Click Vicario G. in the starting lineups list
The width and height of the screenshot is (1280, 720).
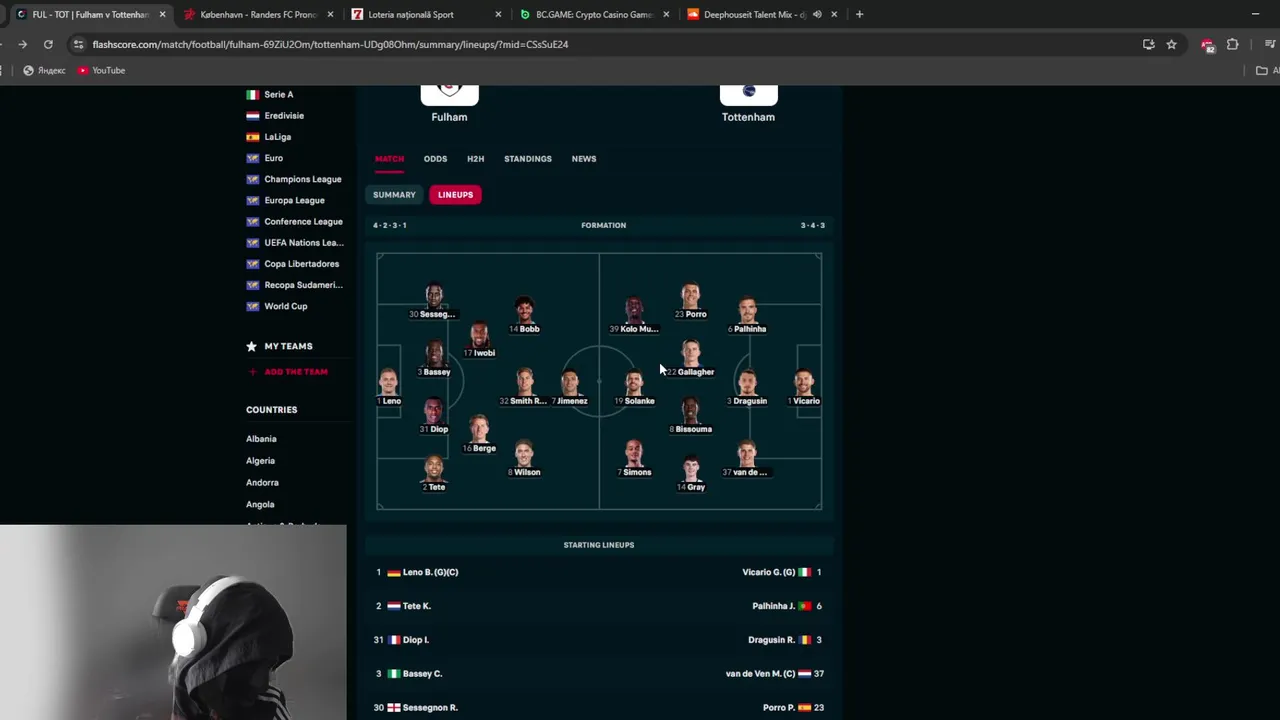768,572
